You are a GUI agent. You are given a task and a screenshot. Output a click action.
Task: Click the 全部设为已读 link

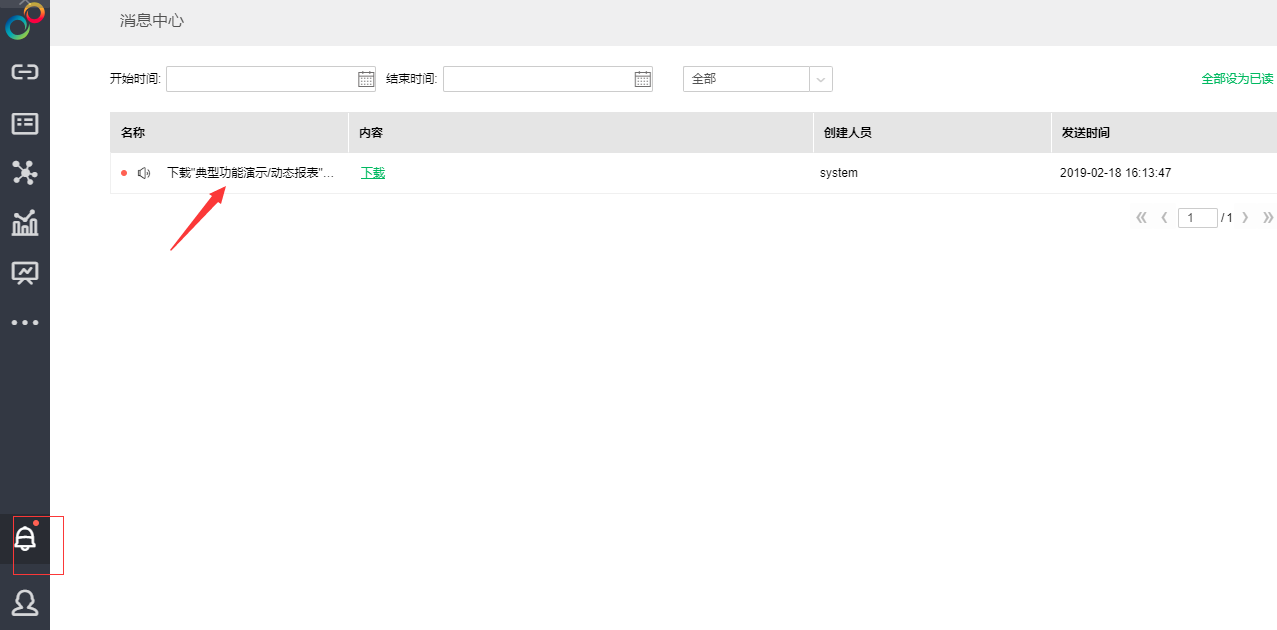(1236, 78)
